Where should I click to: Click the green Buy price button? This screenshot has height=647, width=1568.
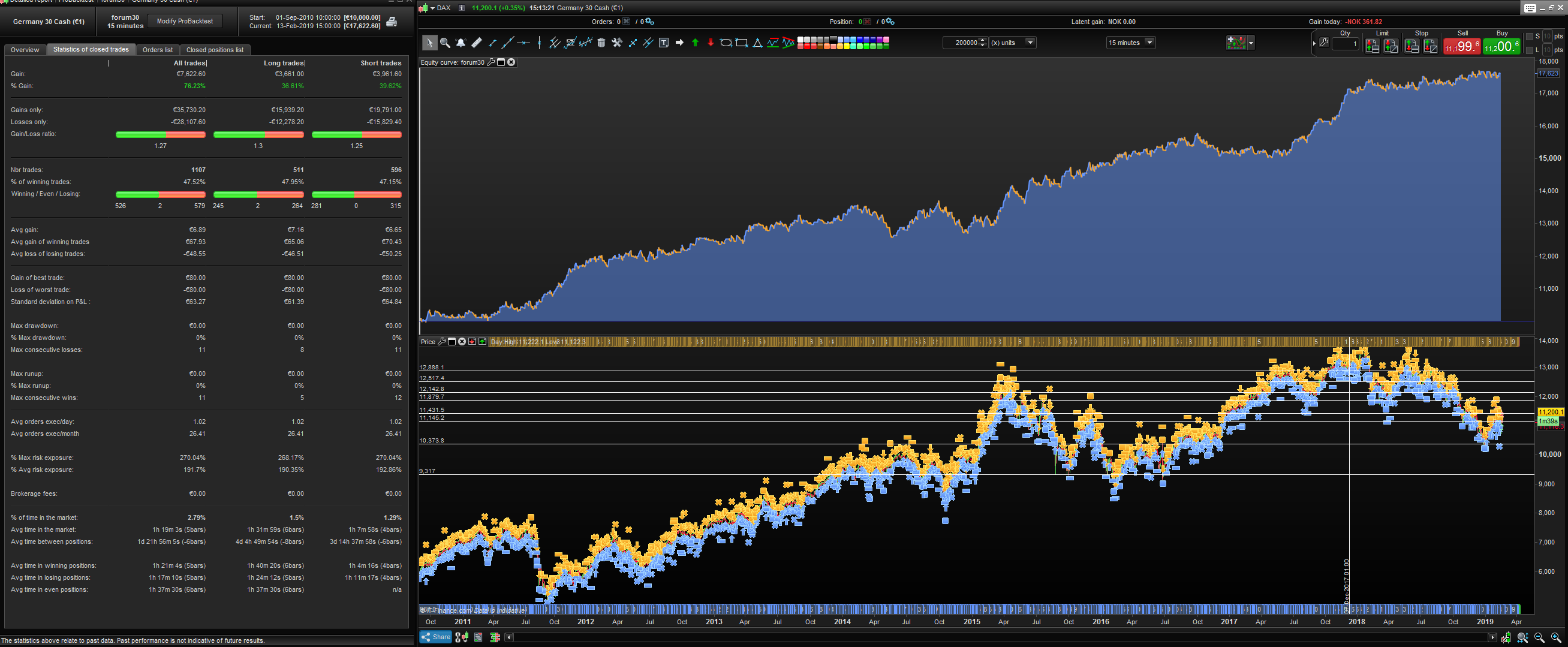pos(1501,46)
